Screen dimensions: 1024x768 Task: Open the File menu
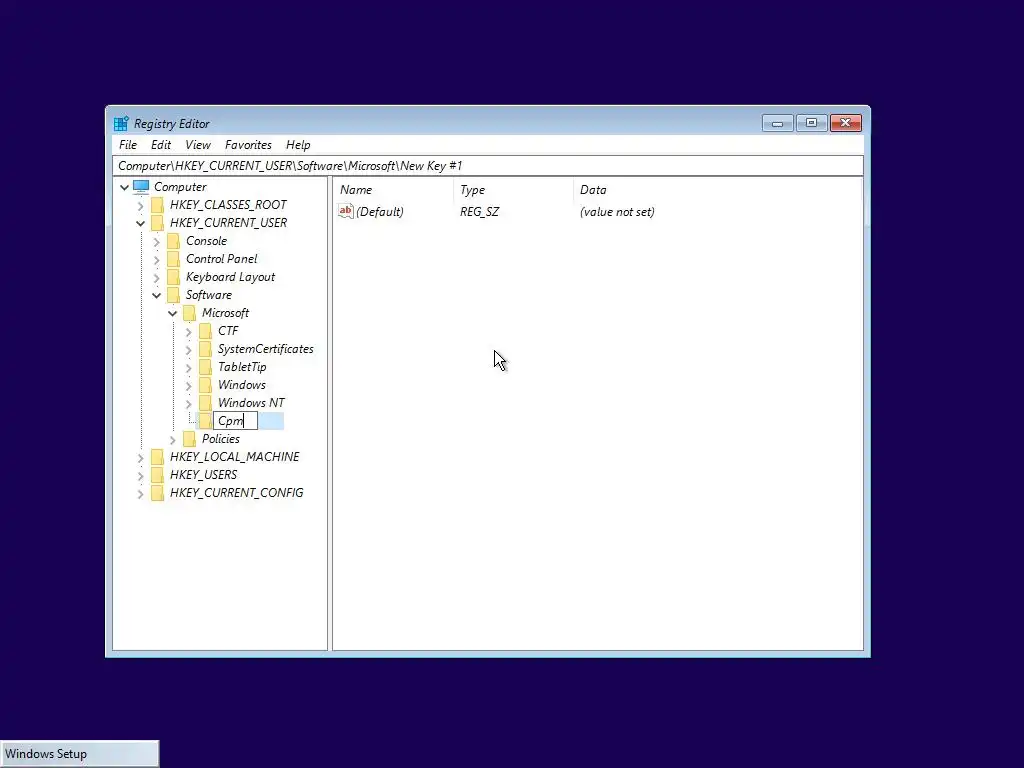click(x=128, y=145)
